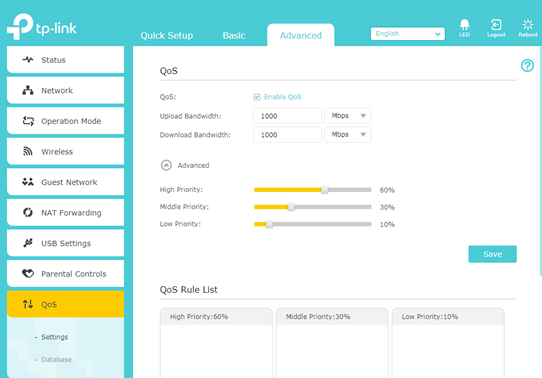Click the Reboot icon

click(528, 25)
